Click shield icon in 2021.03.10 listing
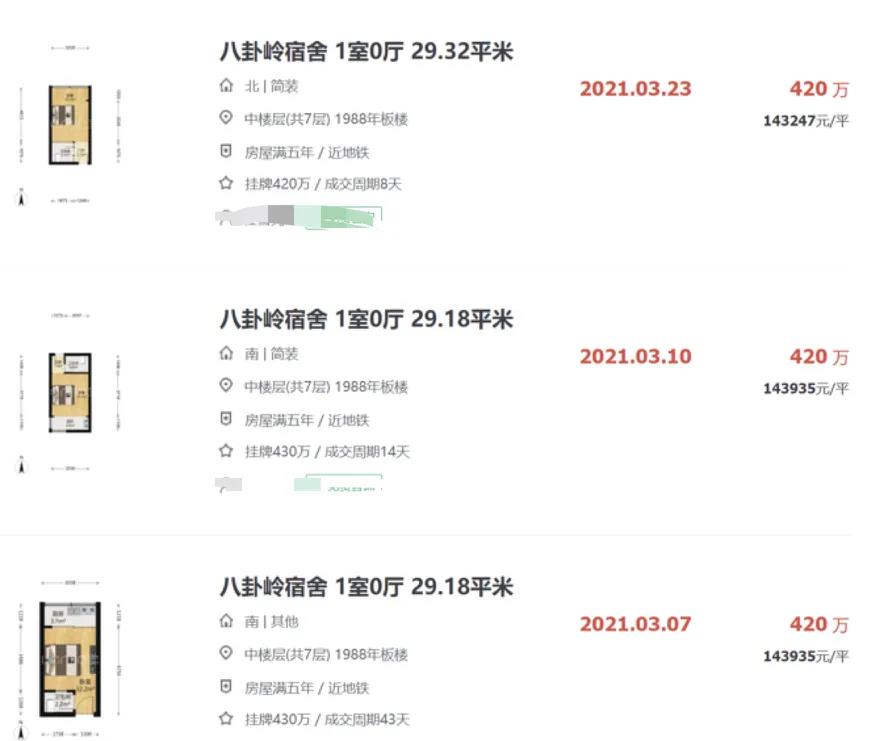The width and height of the screenshot is (888, 741). (x=226, y=420)
